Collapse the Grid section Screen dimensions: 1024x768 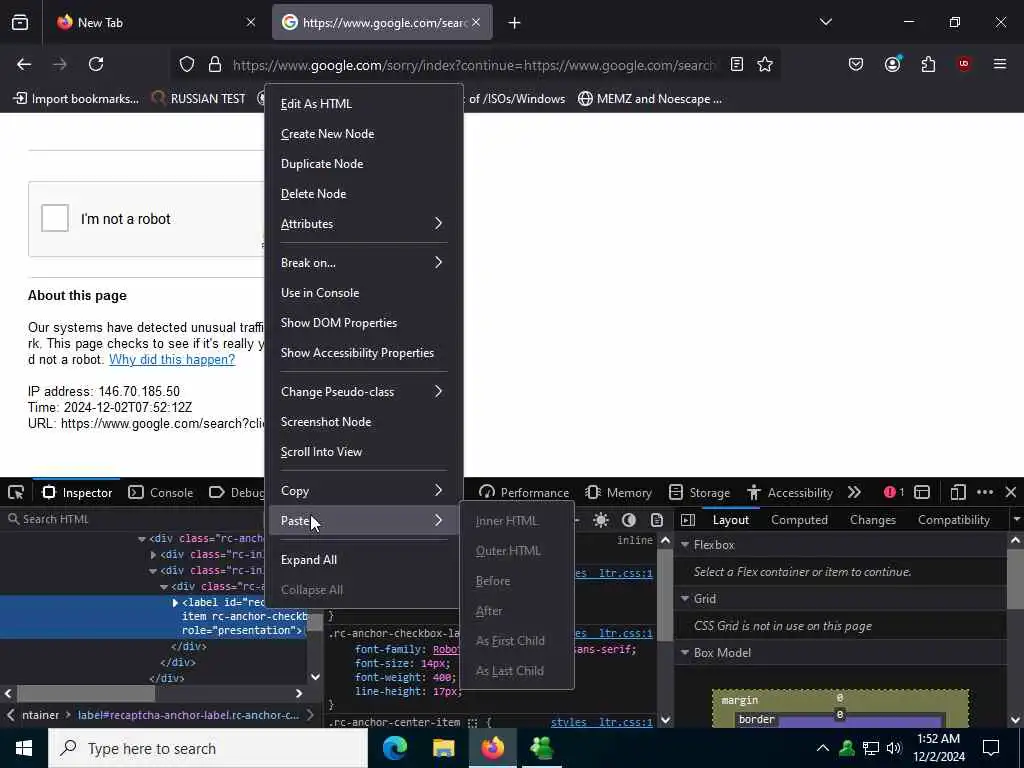[685, 599]
